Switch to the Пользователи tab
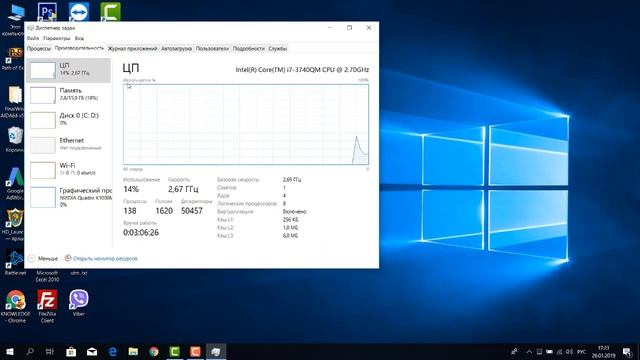The height and width of the screenshot is (360, 640). pyautogui.click(x=212, y=49)
